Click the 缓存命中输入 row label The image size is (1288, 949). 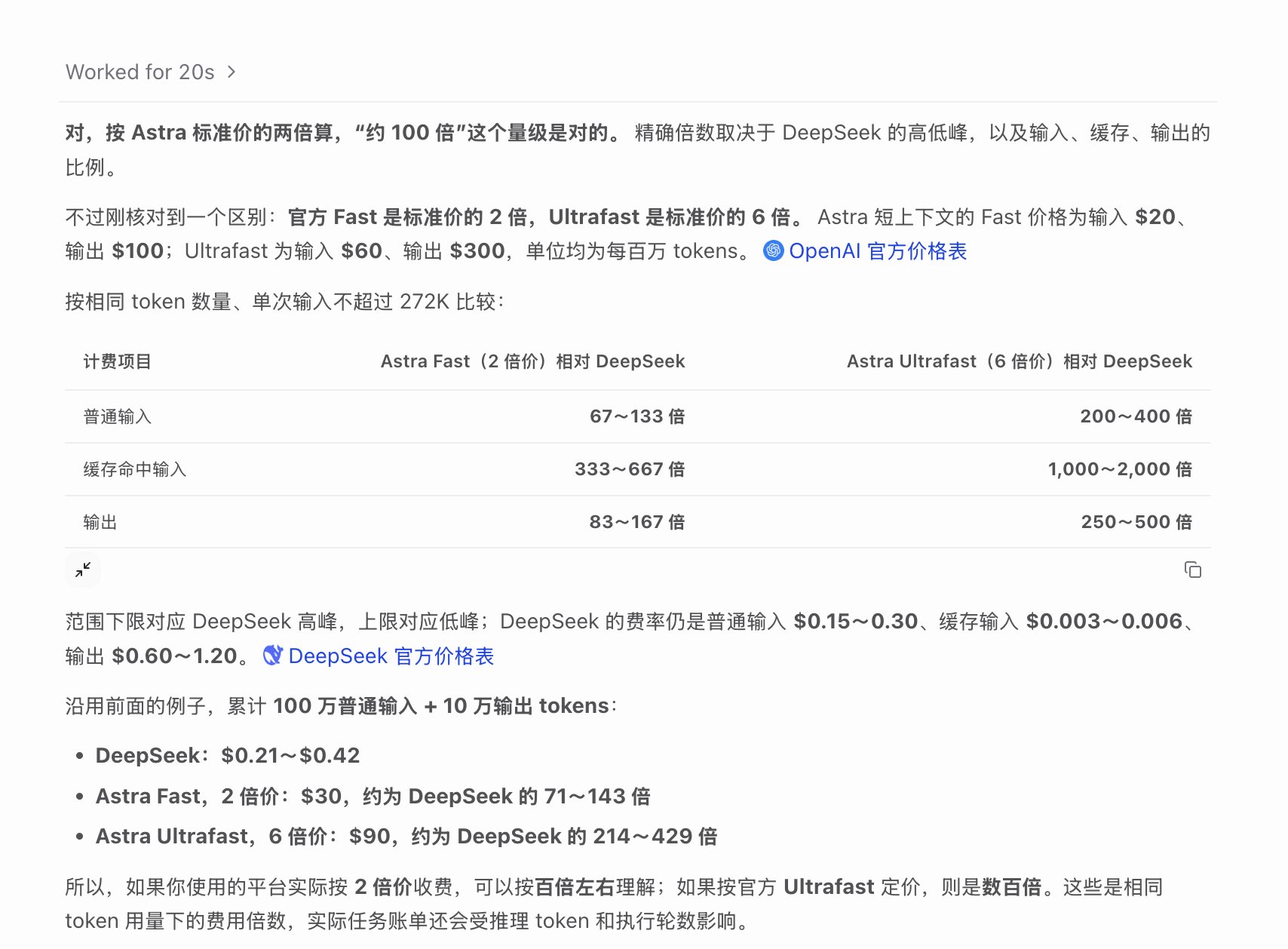click(x=134, y=469)
